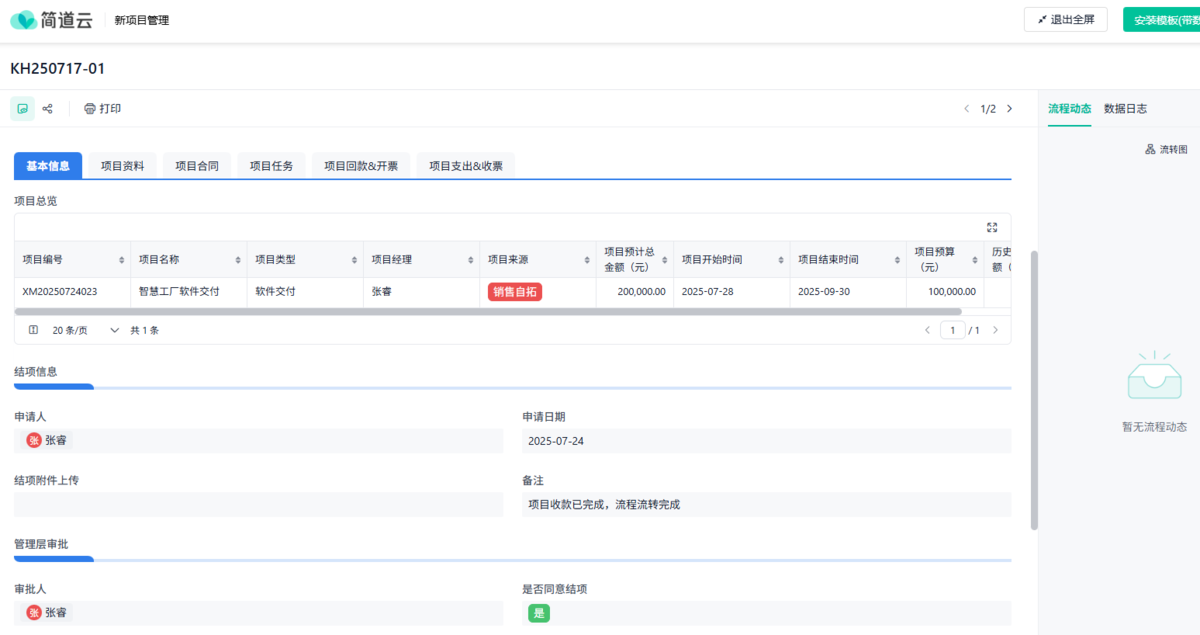
Task: Open the 20 条/页 page size dropdown
Action: 86,330
